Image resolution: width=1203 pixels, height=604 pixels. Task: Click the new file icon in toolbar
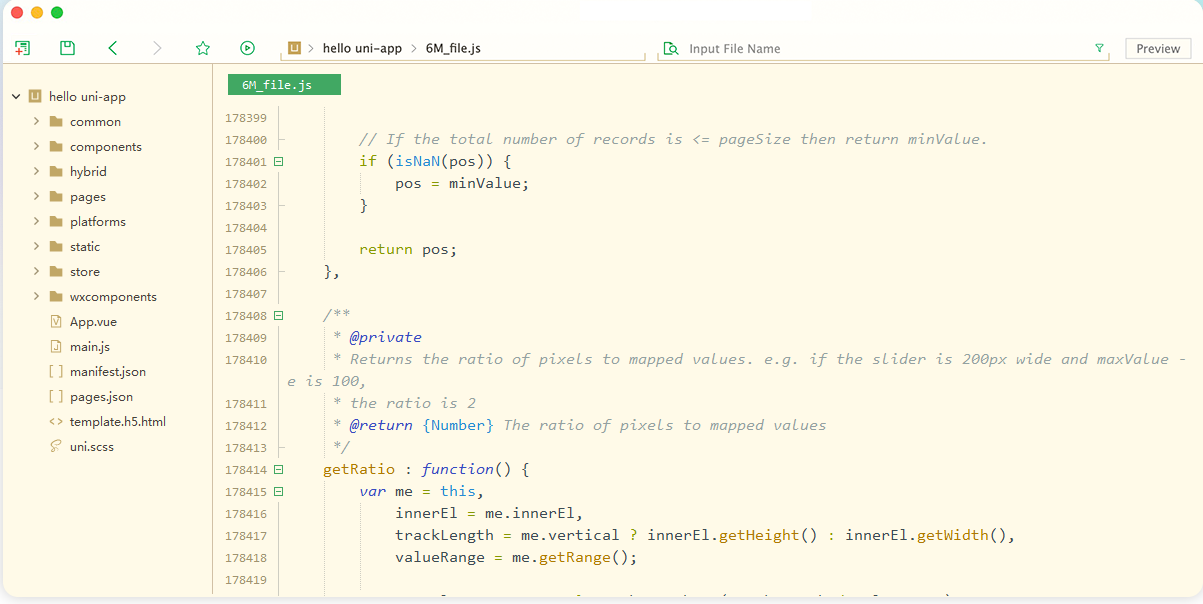22,48
